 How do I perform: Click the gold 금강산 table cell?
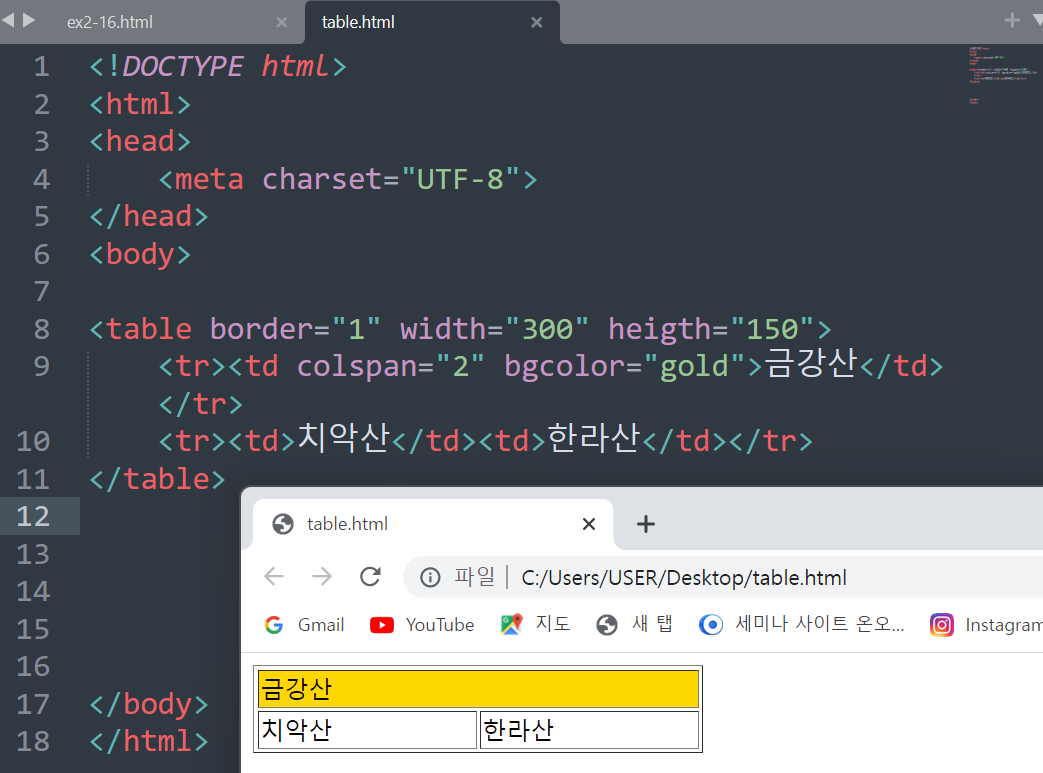[478, 689]
